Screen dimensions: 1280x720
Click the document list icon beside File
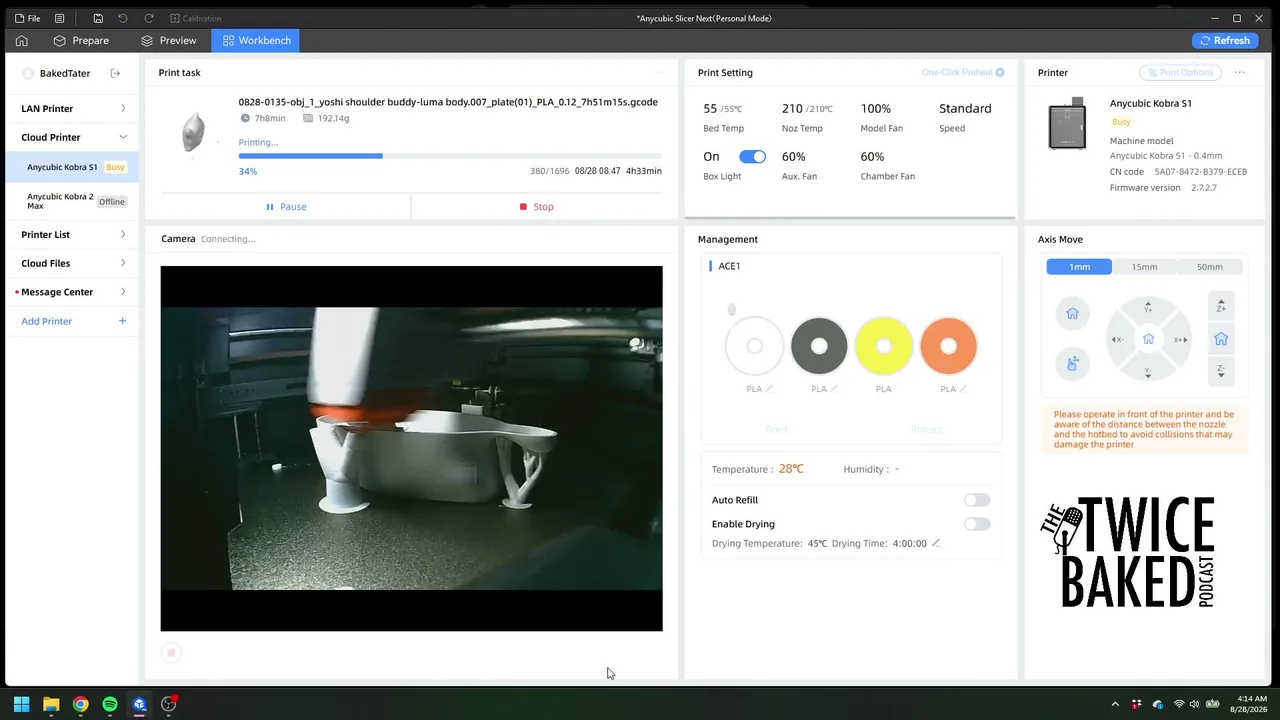point(60,18)
